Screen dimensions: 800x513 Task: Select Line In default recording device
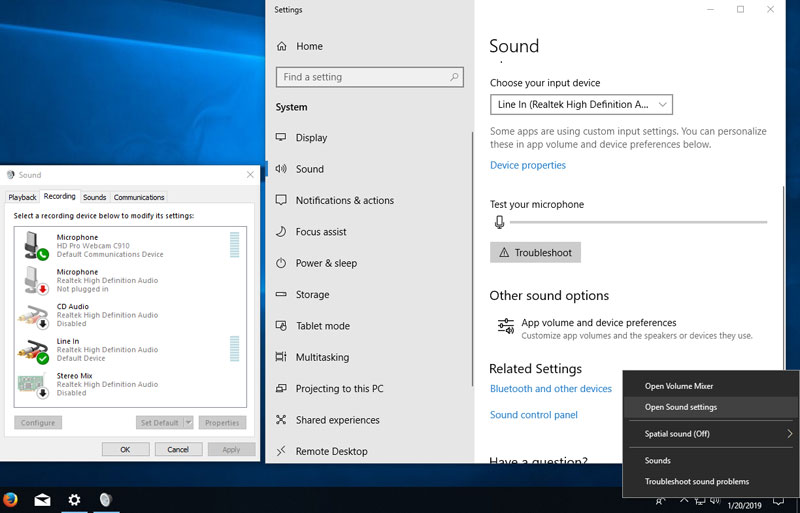pyautogui.click(x=130, y=350)
